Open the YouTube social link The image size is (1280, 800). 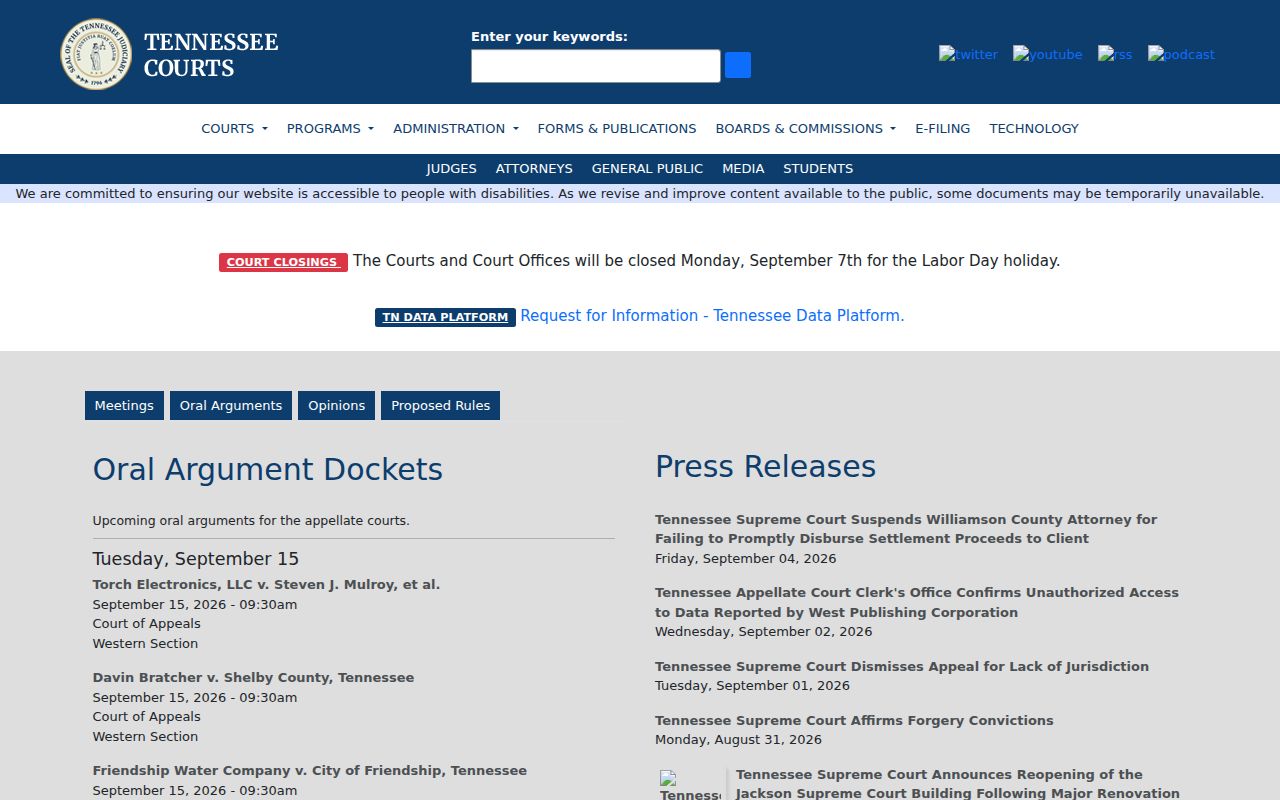[x=1047, y=54]
